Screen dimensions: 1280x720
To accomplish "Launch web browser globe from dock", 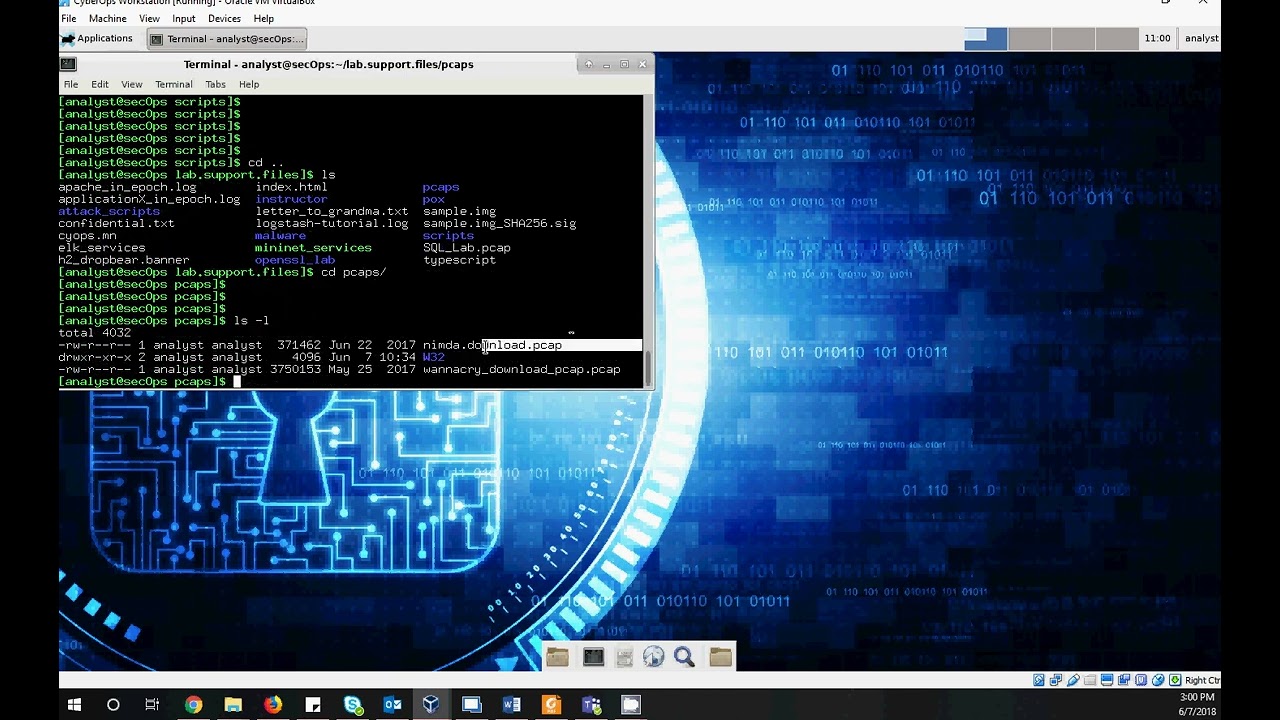I will [x=654, y=657].
